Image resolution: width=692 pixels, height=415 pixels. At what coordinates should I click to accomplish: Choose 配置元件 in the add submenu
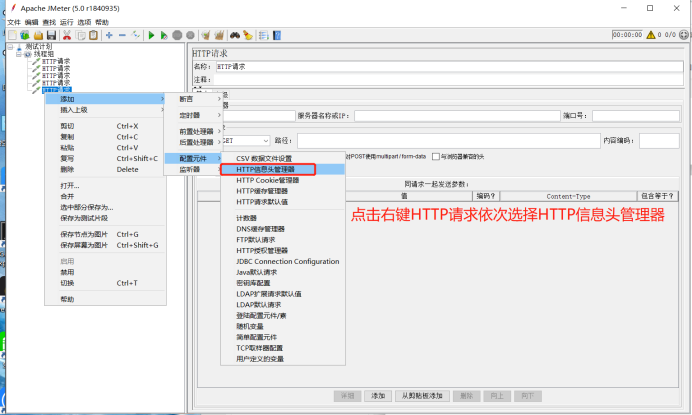193,158
